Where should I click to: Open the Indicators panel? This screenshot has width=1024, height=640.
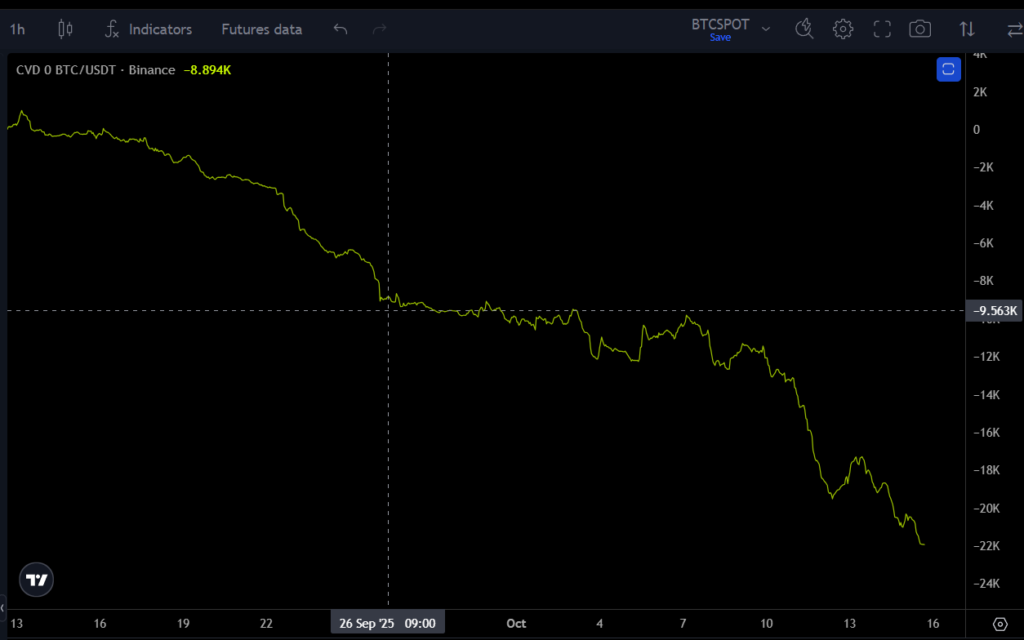click(x=148, y=29)
